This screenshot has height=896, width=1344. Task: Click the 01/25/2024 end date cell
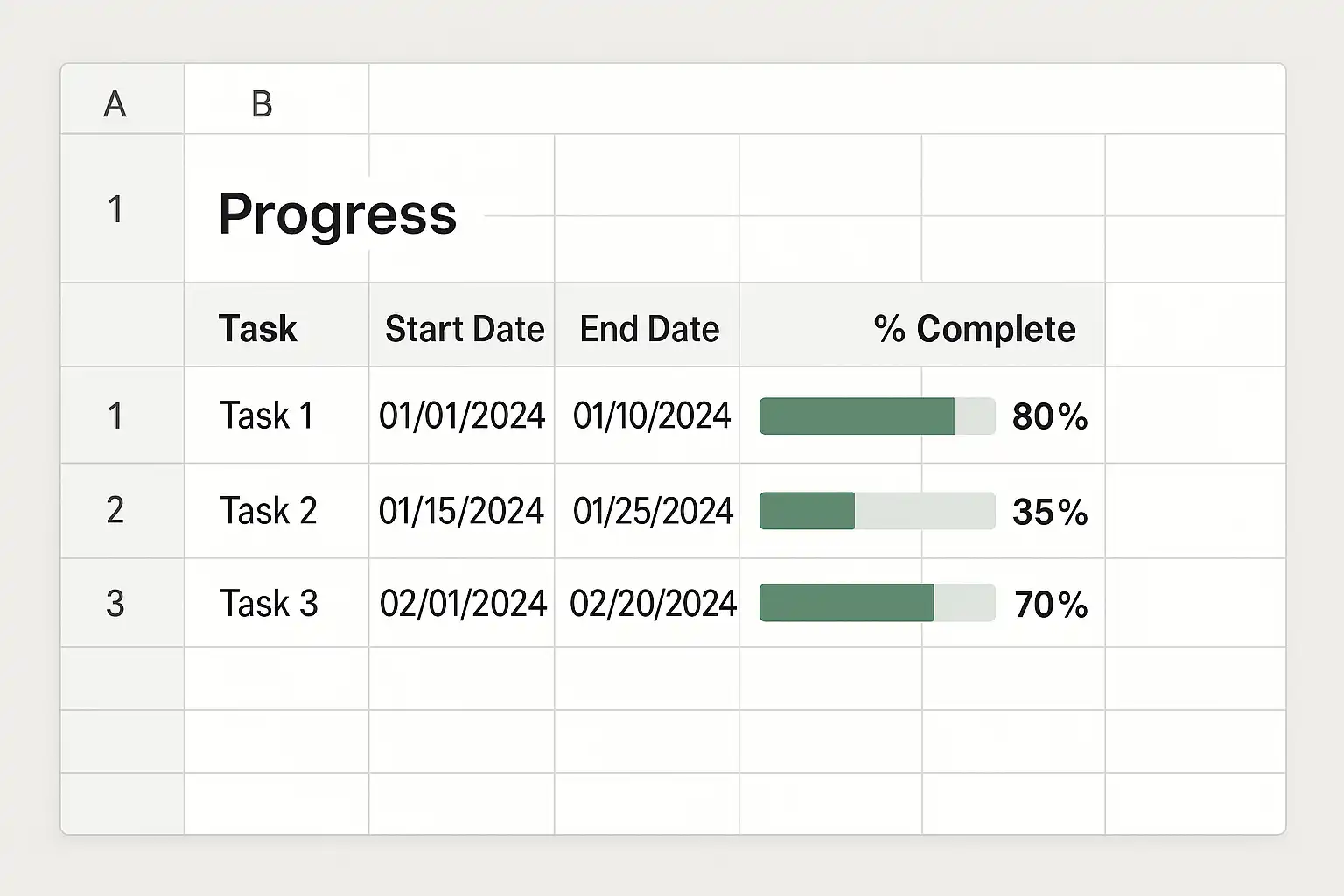point(652,510)
